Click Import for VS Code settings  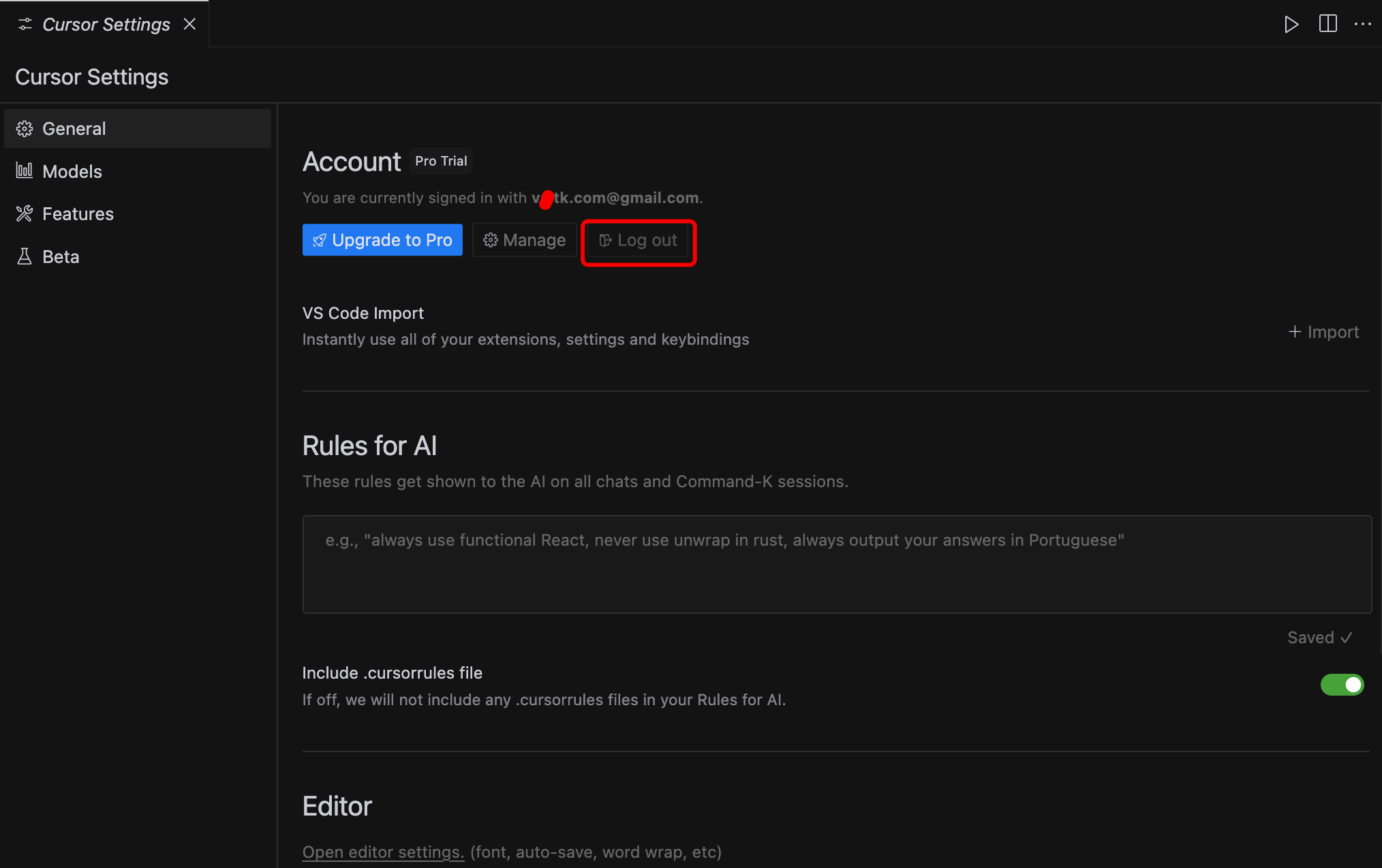tap(1323, 332)
